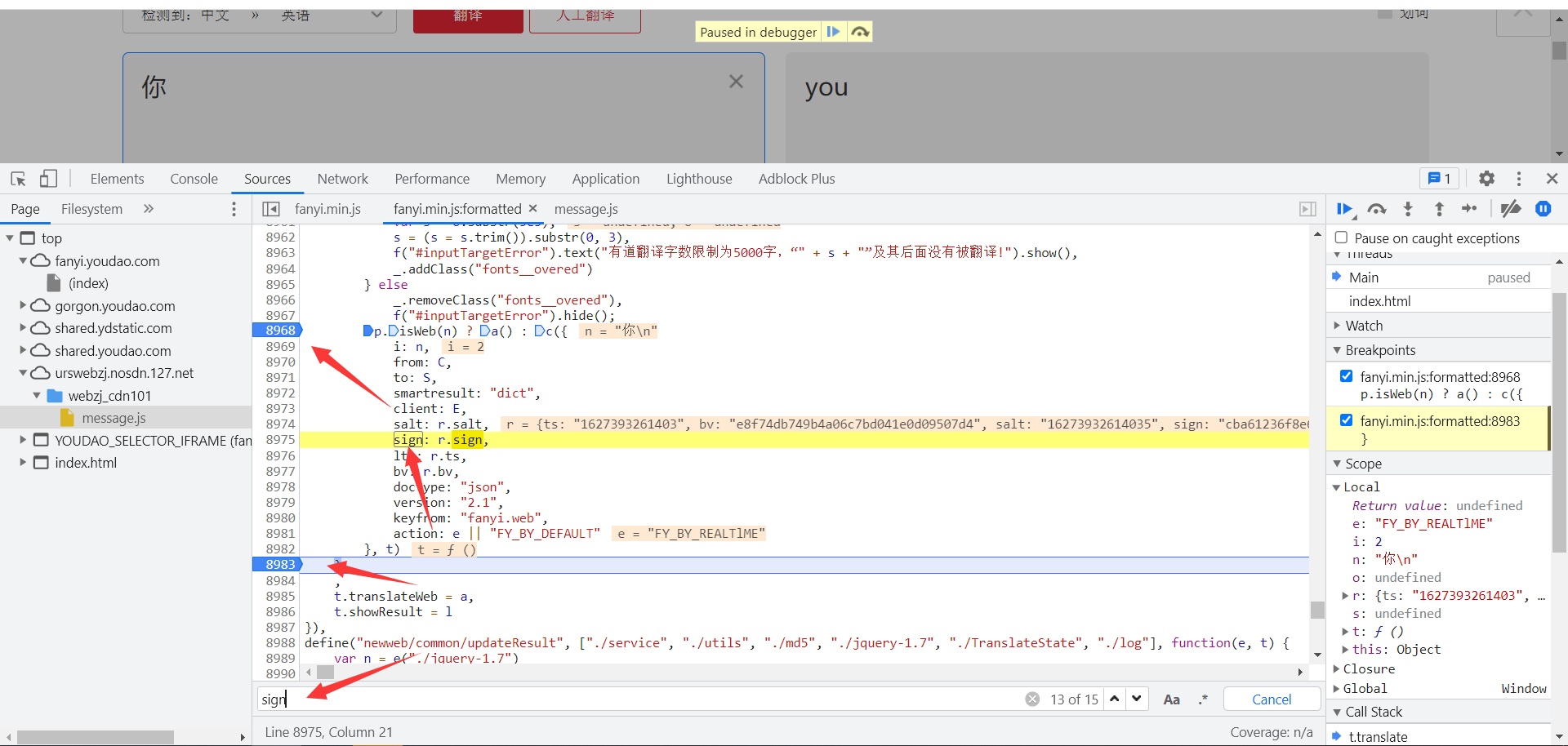This screenshot has width=1568, height=746.
Task: Enable Pause on caught exceptions
Action: pos(1341,238)
